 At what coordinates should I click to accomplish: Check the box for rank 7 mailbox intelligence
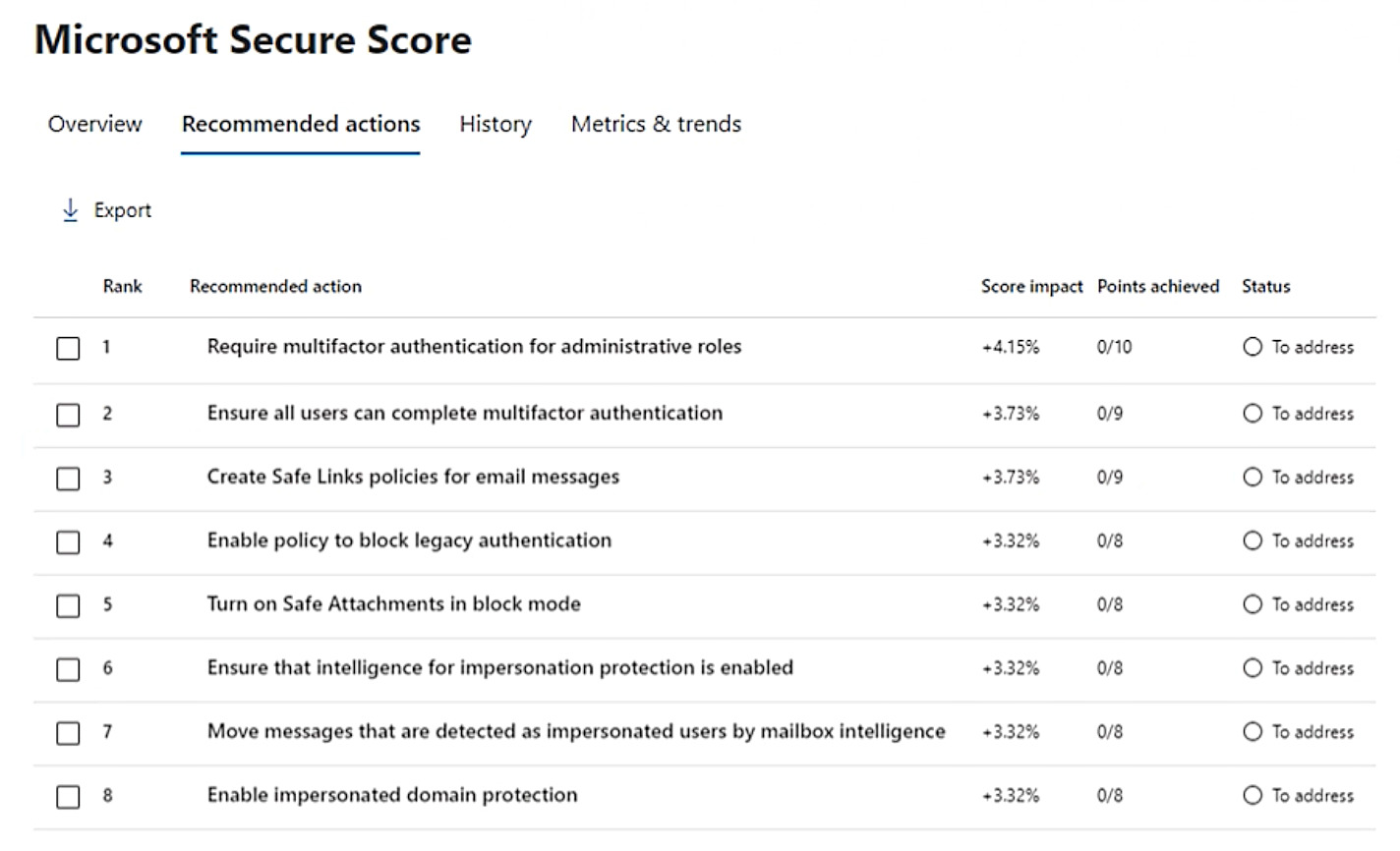coord(68,733)
